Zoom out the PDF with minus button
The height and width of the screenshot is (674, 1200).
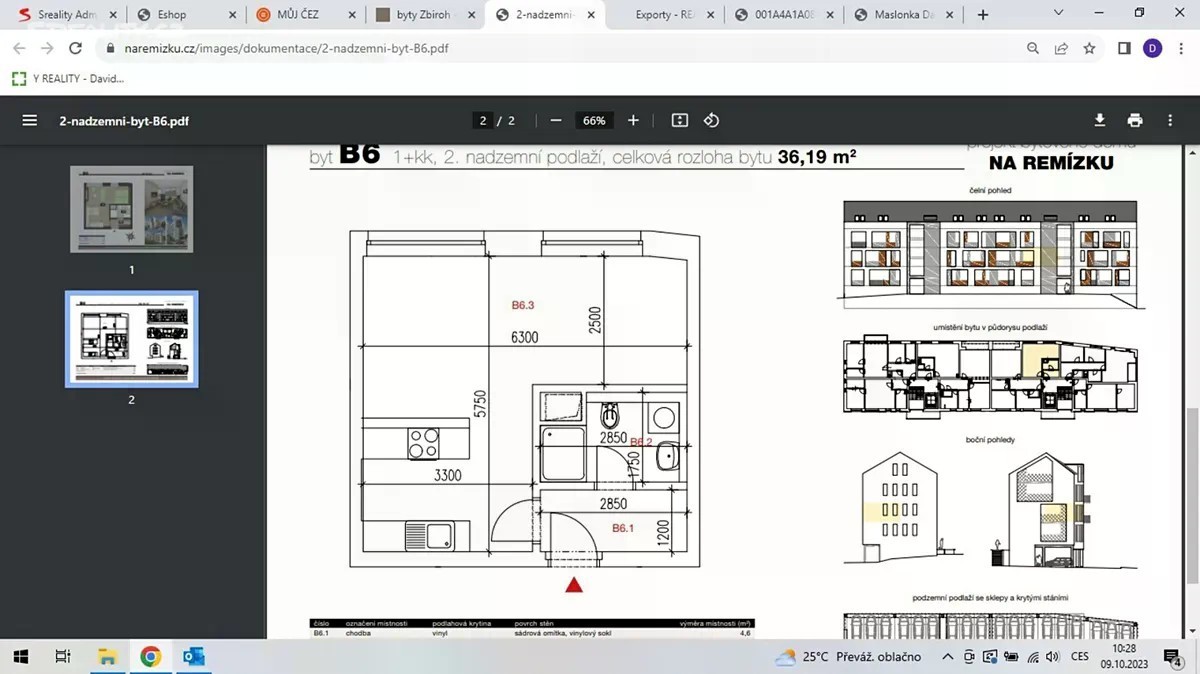(556, 120)
